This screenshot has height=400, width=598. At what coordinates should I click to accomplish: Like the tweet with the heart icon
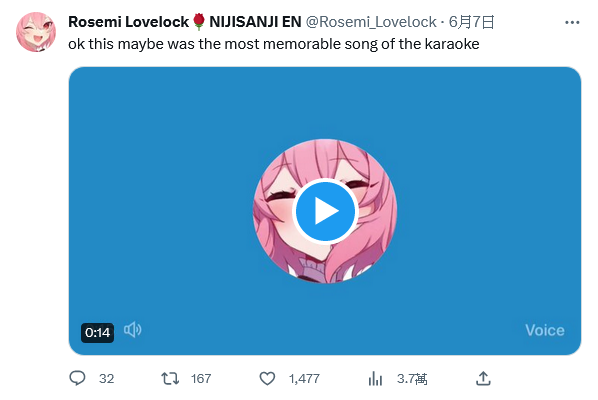[267, 378]
